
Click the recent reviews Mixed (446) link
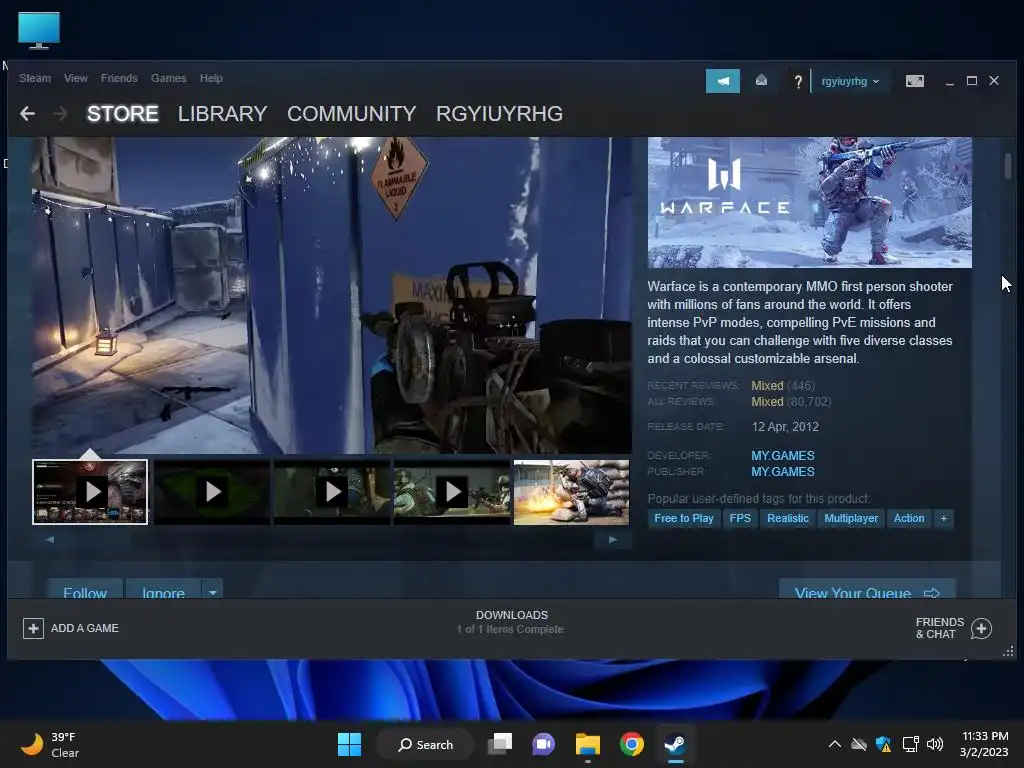[782, 385]
